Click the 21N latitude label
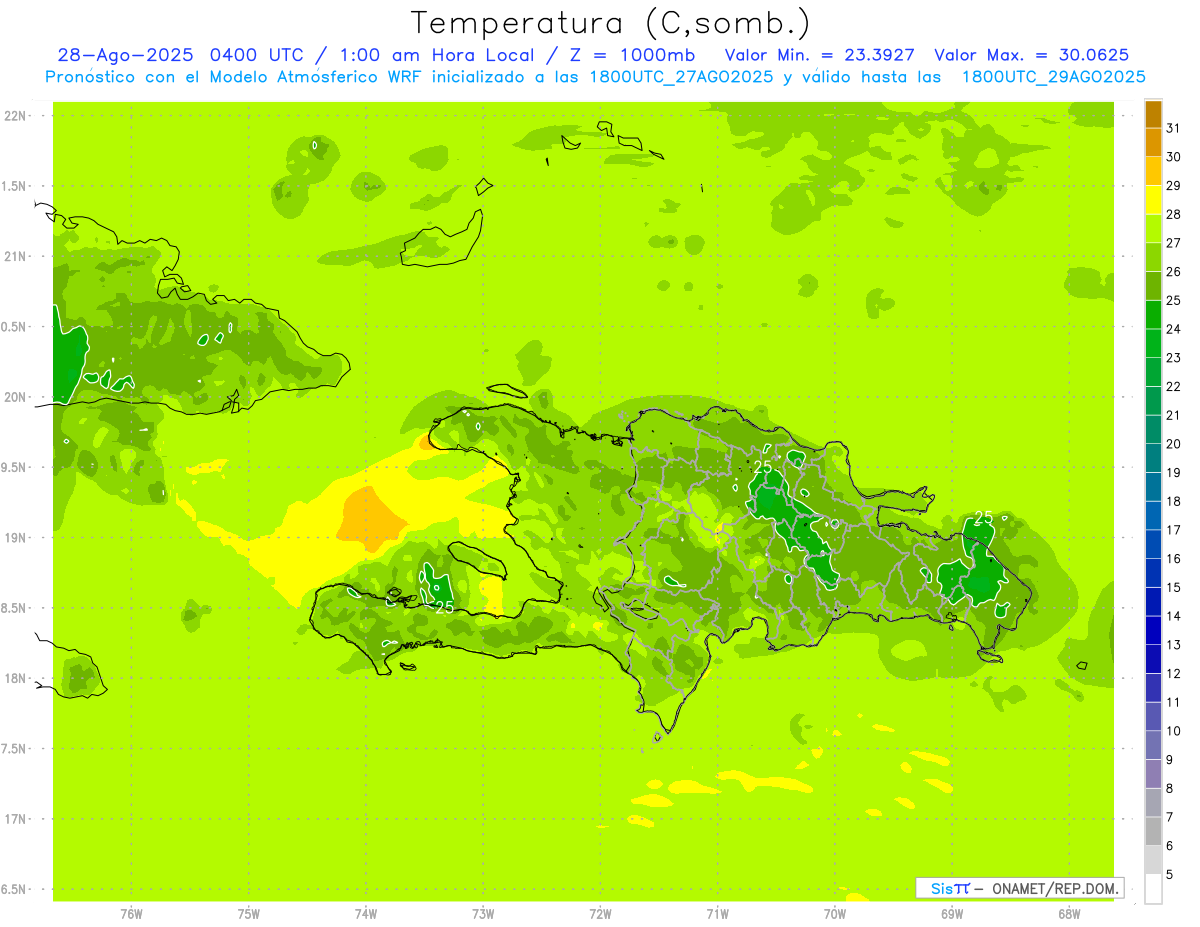The height and width of the screenshot is (927, 1200). coord(14,257)
